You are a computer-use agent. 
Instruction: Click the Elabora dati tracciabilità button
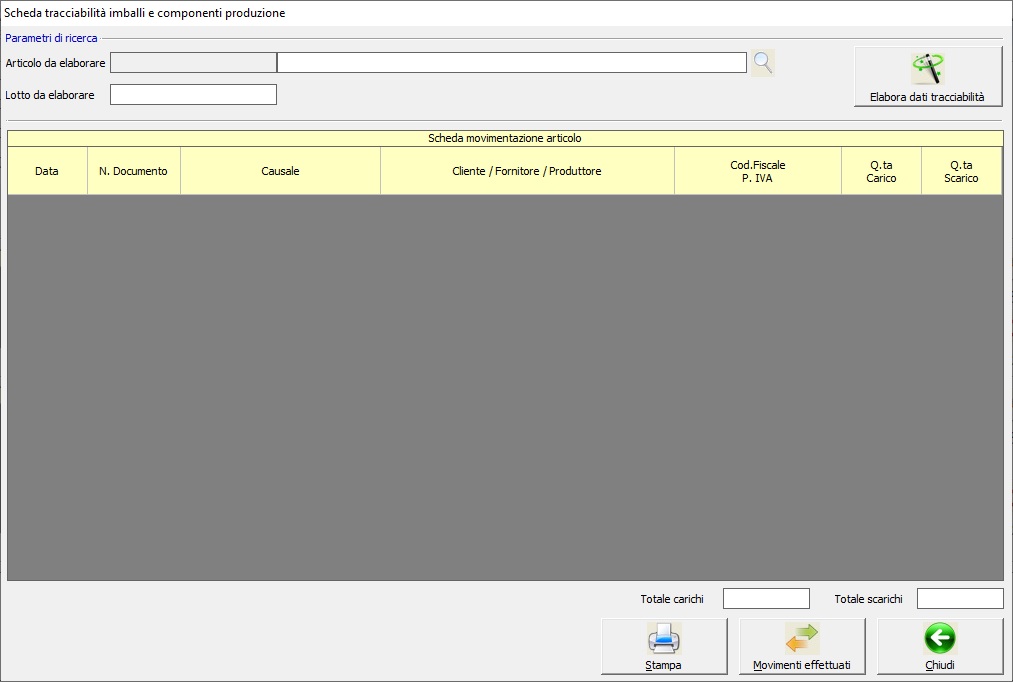pyautogui.click(x=928, y=76)
